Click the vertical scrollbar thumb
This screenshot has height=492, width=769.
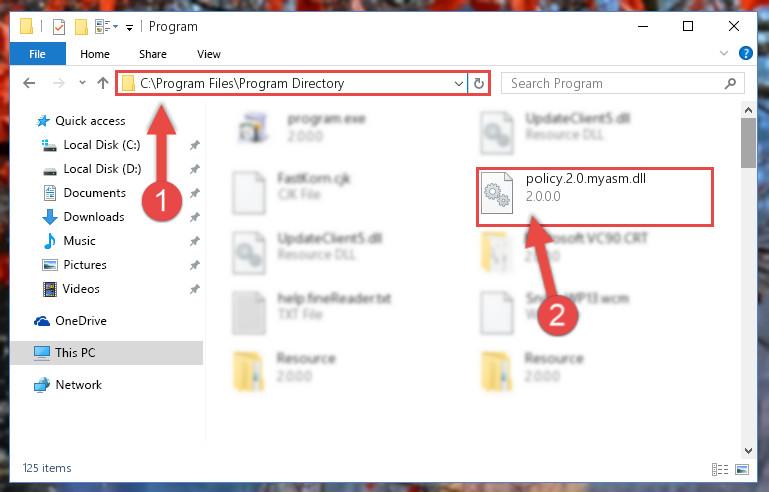[x=748, y=143]
